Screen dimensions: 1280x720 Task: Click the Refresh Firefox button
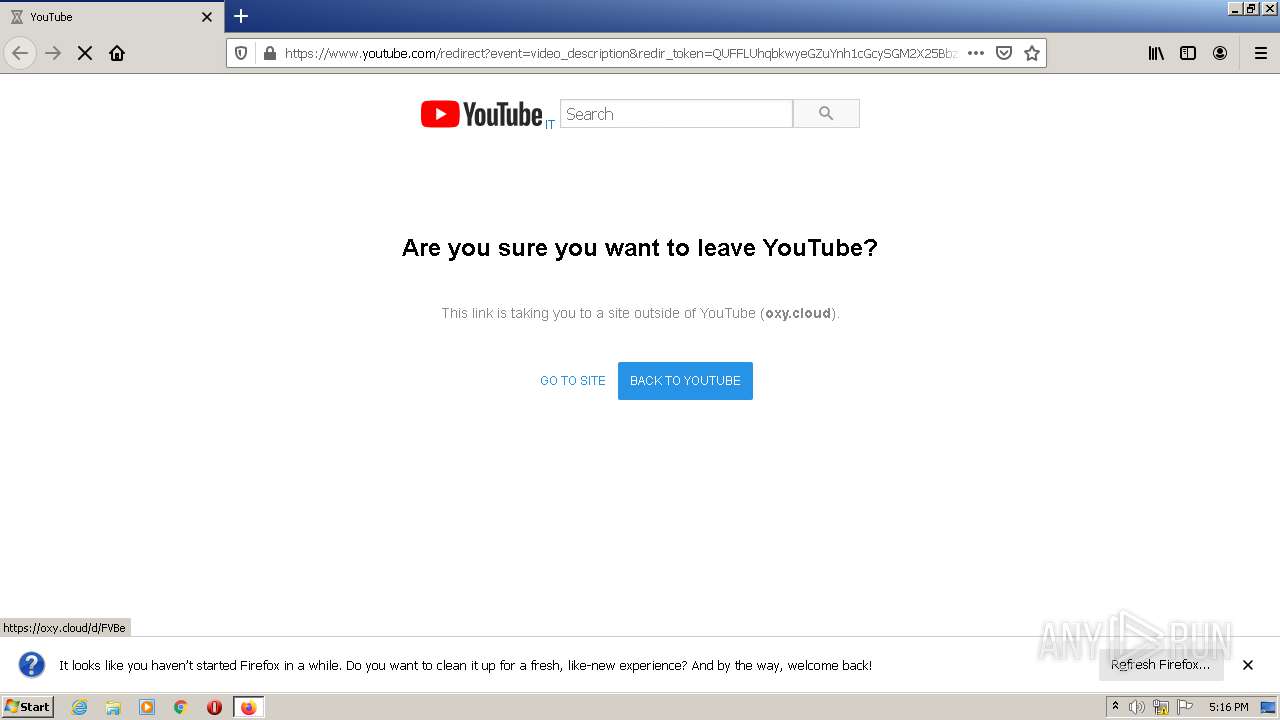tap(1161, 665)
